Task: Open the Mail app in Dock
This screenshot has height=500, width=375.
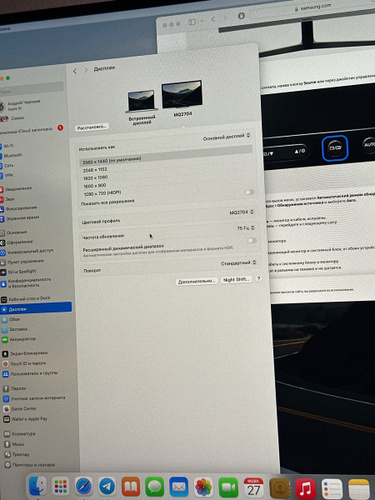Action: click(179, 487)
